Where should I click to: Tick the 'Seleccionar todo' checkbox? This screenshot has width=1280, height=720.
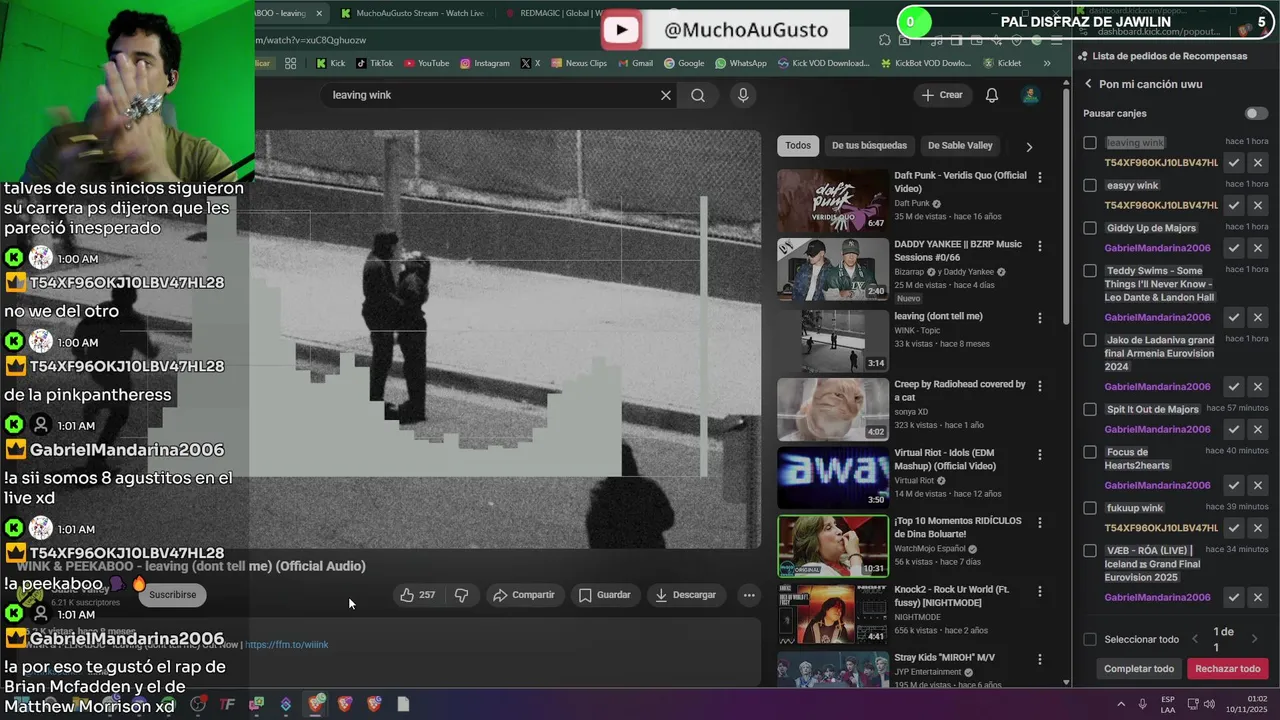click(1090, 639)
